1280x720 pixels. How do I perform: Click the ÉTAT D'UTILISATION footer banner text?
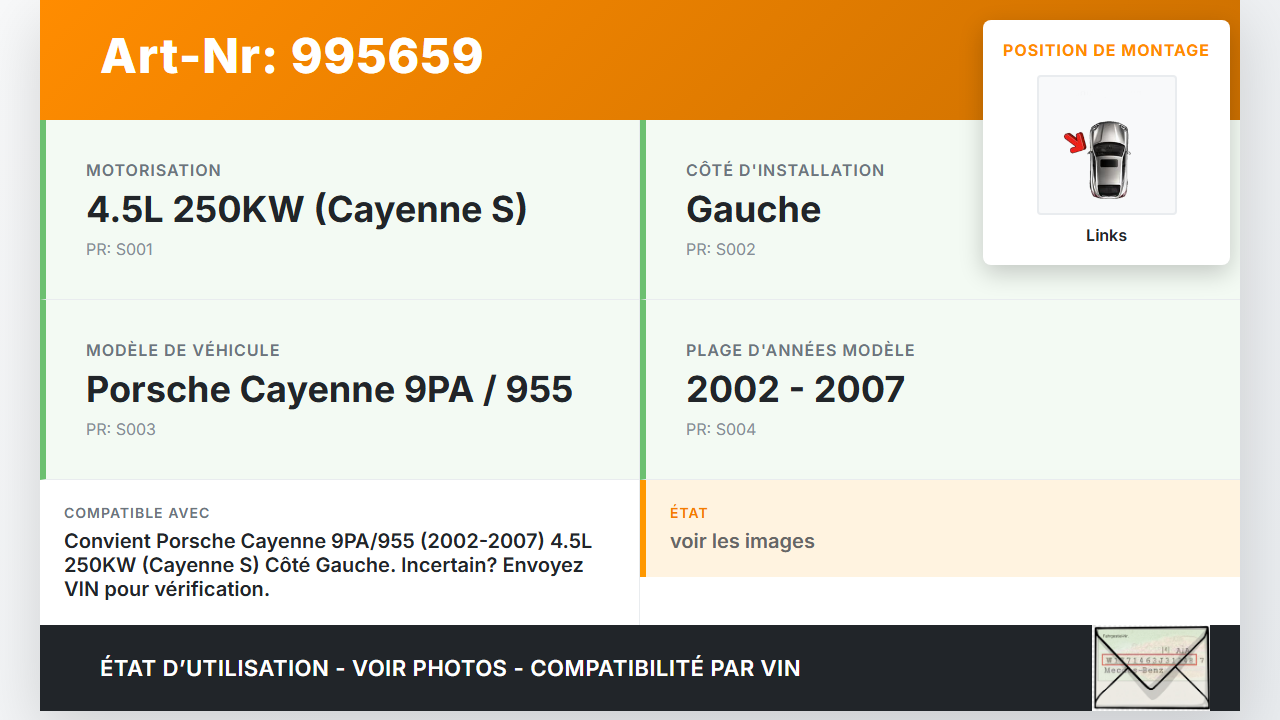click(x=450, y=668)
